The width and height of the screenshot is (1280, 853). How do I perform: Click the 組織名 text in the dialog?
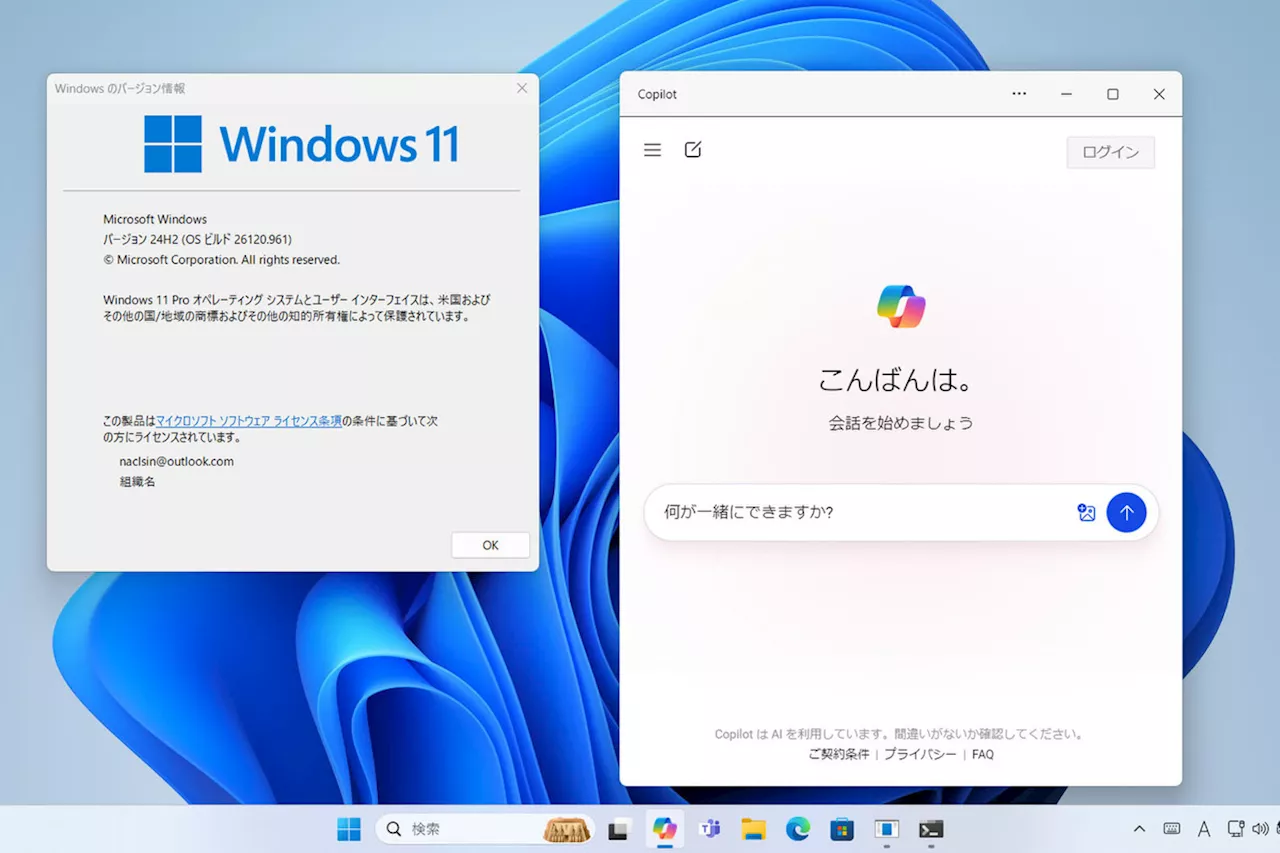click(x=137, y=481)
